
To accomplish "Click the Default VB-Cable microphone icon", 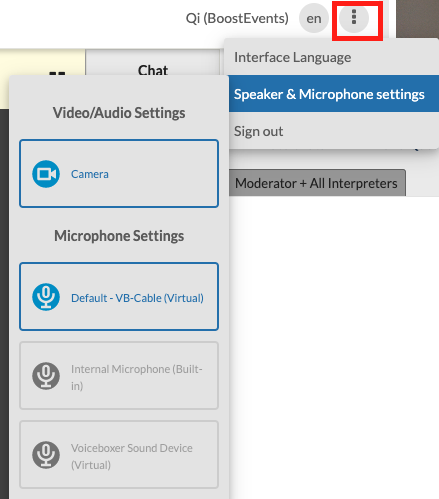I will 46,297.
